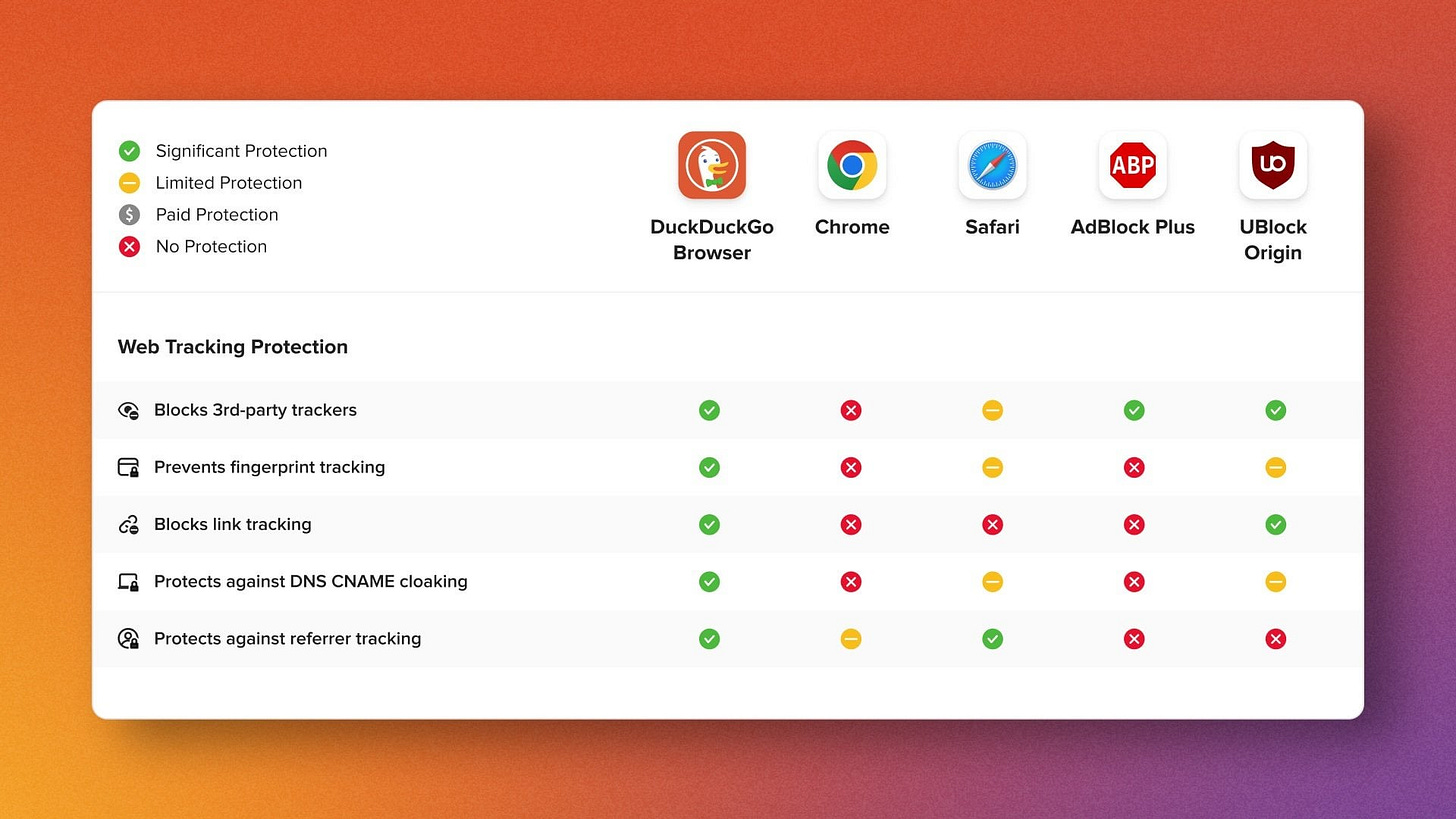The height and width of the screenshot is (819, 1456).
Task: Click the gray Paid Protection dollar icon
Action: (129, 215)
